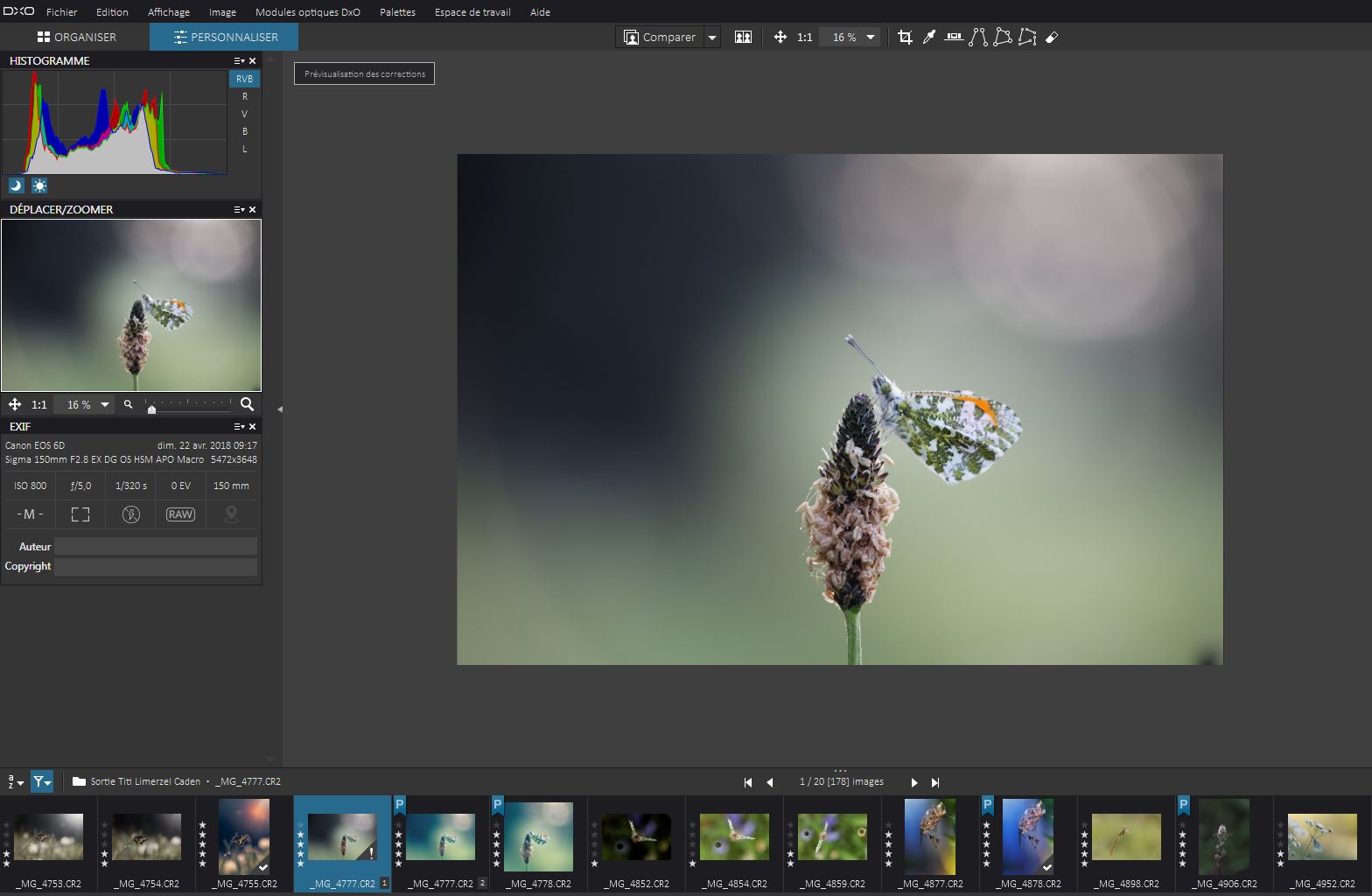Go to previous image
The image size is (1372, 896).
pos(770,782)
